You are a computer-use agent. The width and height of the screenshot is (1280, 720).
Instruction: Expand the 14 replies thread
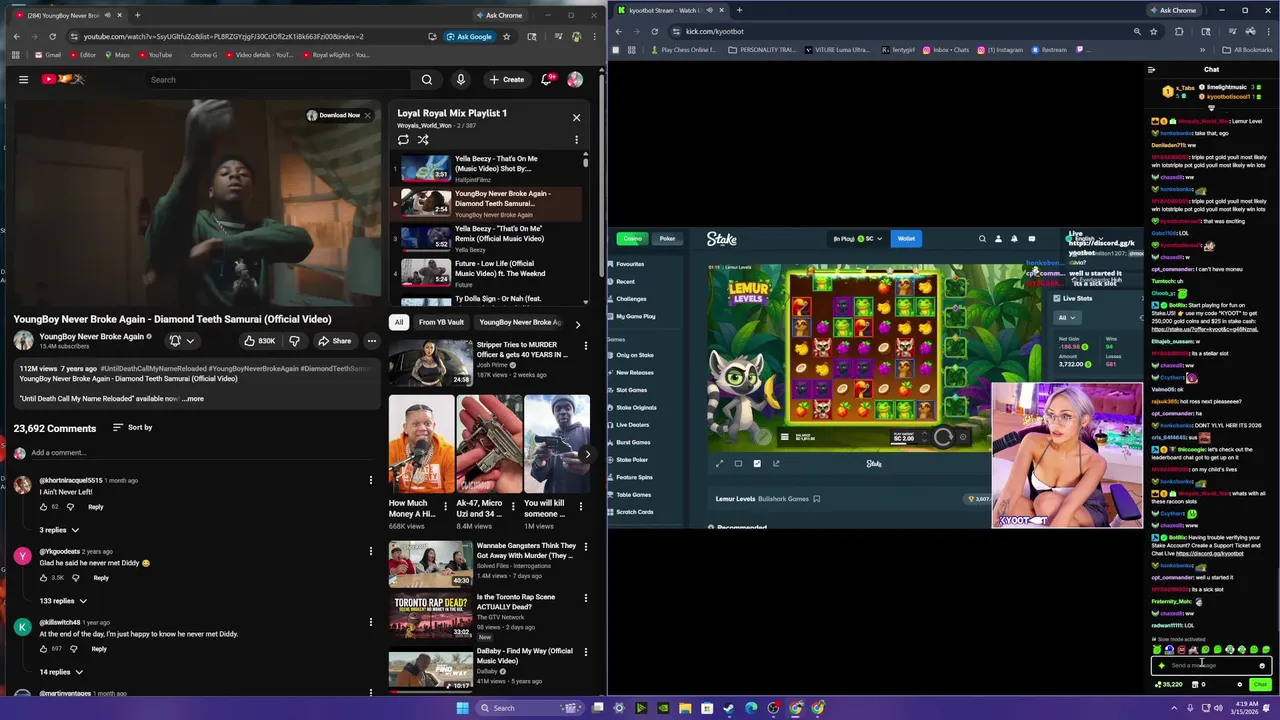[59, 672]
